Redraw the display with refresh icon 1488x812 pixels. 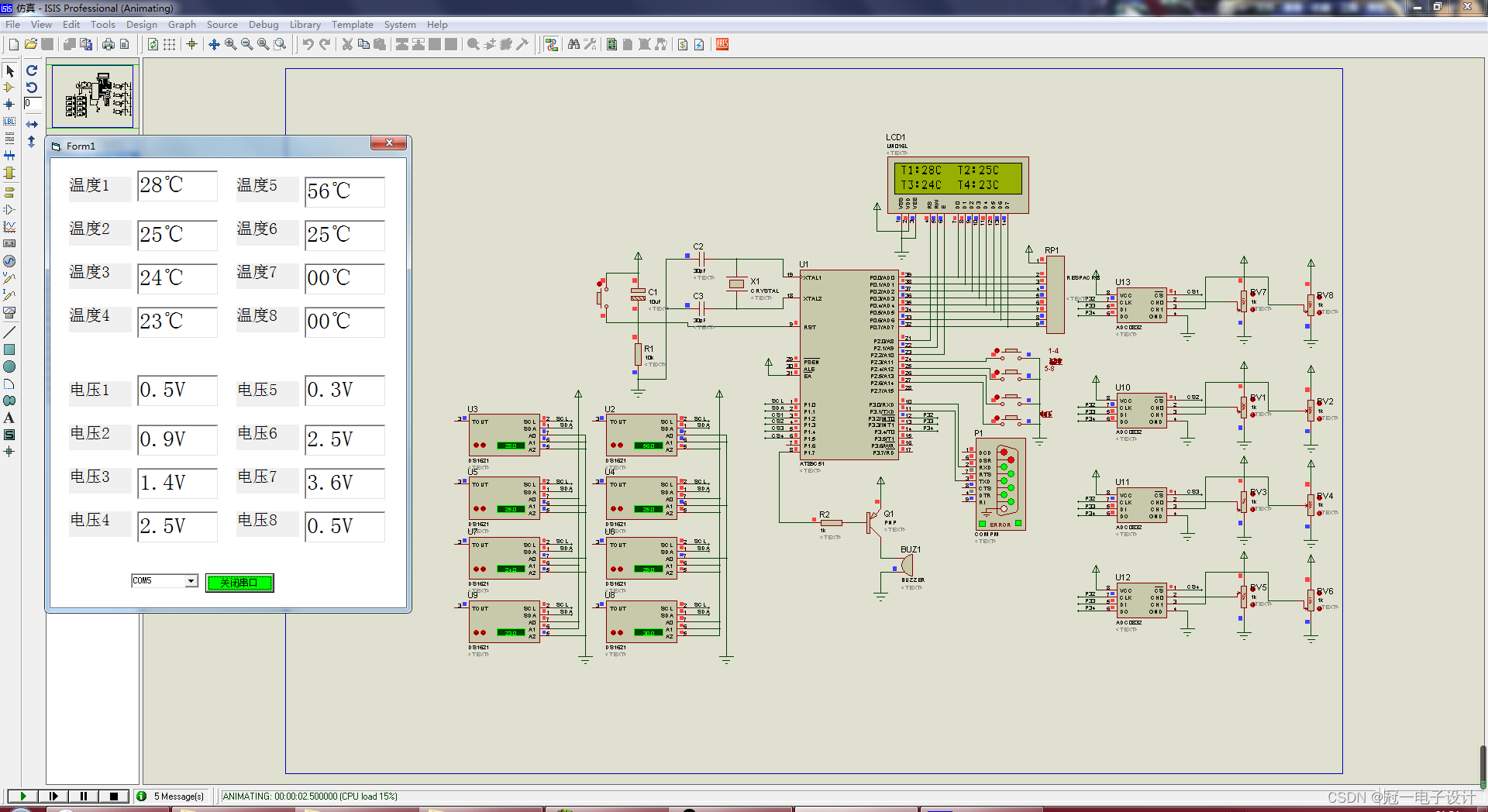(x=153, y=44)
